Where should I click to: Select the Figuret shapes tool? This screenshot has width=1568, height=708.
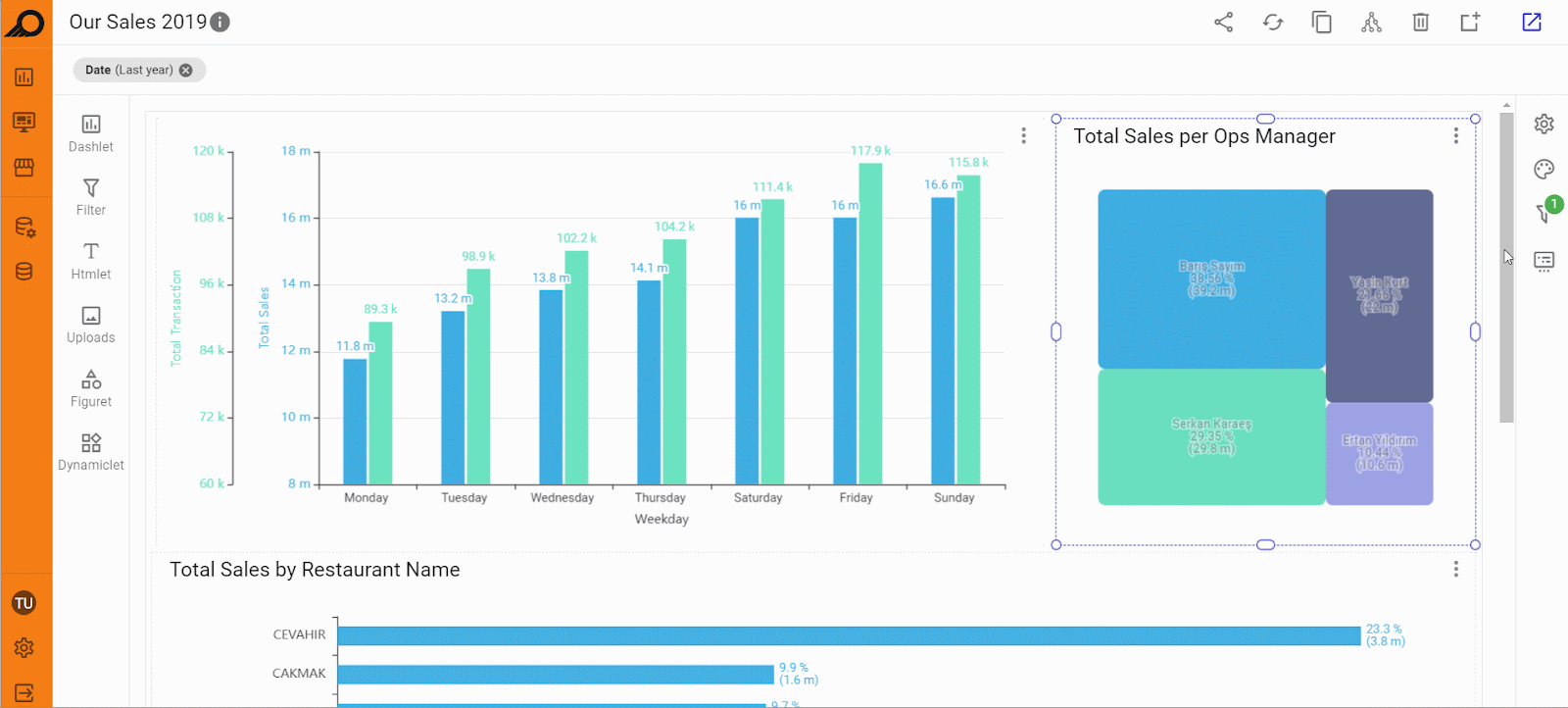tap(91, 388)
